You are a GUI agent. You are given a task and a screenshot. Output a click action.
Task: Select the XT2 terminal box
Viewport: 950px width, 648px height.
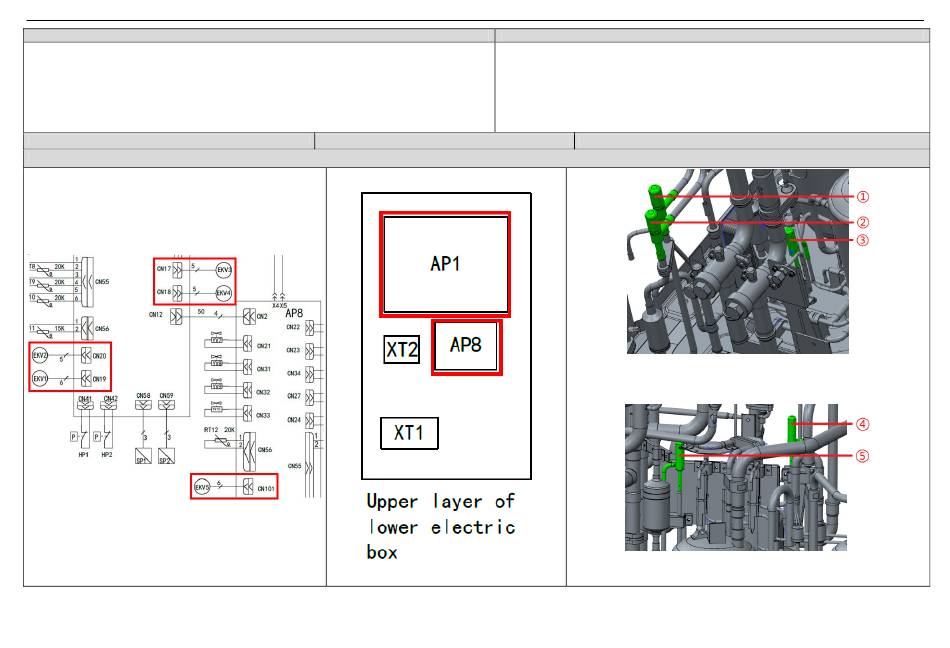point(401,349)
